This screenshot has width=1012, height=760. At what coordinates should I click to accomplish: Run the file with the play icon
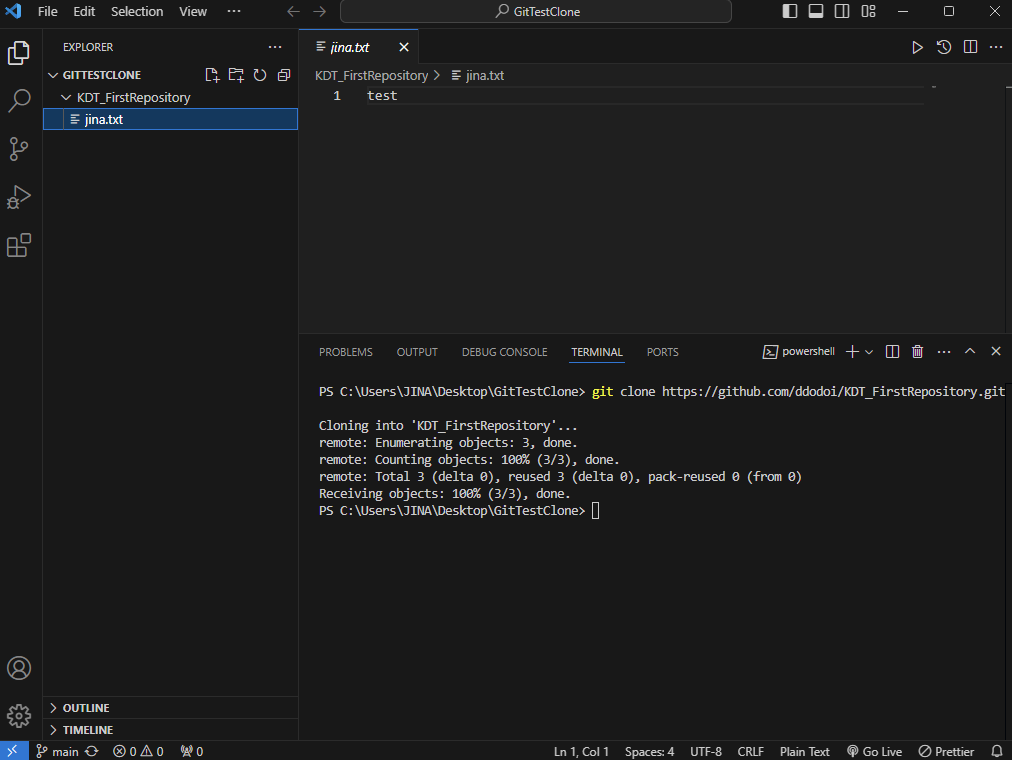pyautogui.click(x=917, y=47)
